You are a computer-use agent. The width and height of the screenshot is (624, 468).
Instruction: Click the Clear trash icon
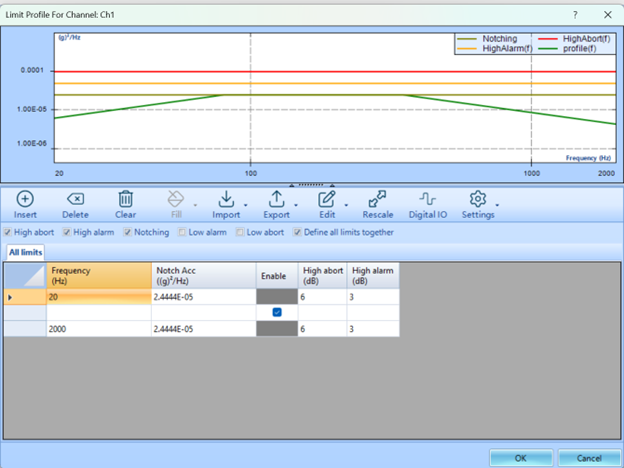(125, 199)
